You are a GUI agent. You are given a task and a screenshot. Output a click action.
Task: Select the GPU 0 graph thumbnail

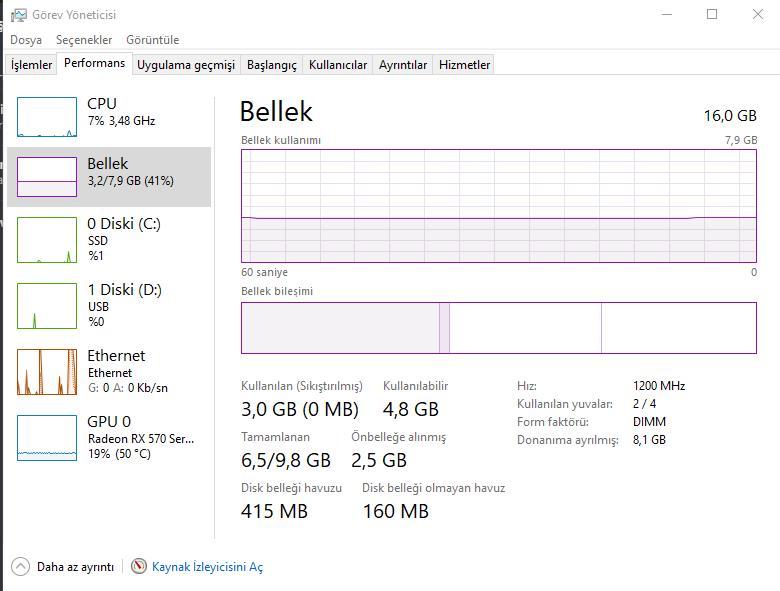(47, 438)
